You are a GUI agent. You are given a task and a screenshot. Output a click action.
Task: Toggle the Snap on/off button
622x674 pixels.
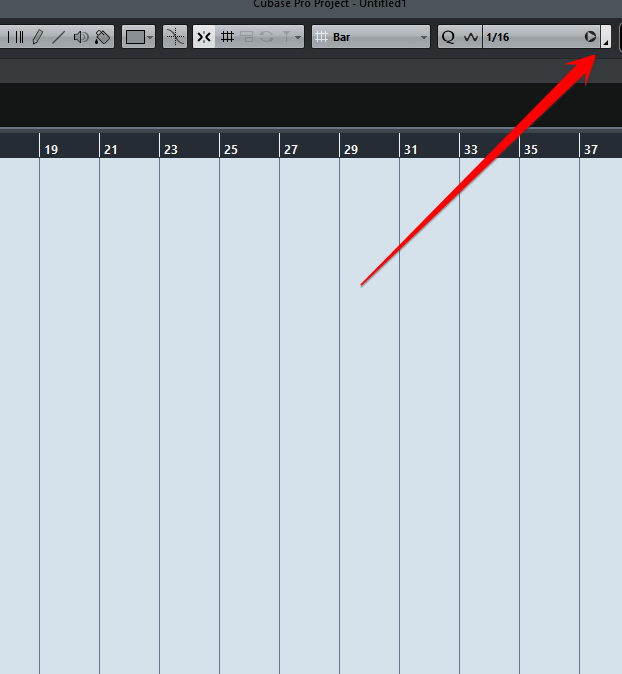point(204,37)
